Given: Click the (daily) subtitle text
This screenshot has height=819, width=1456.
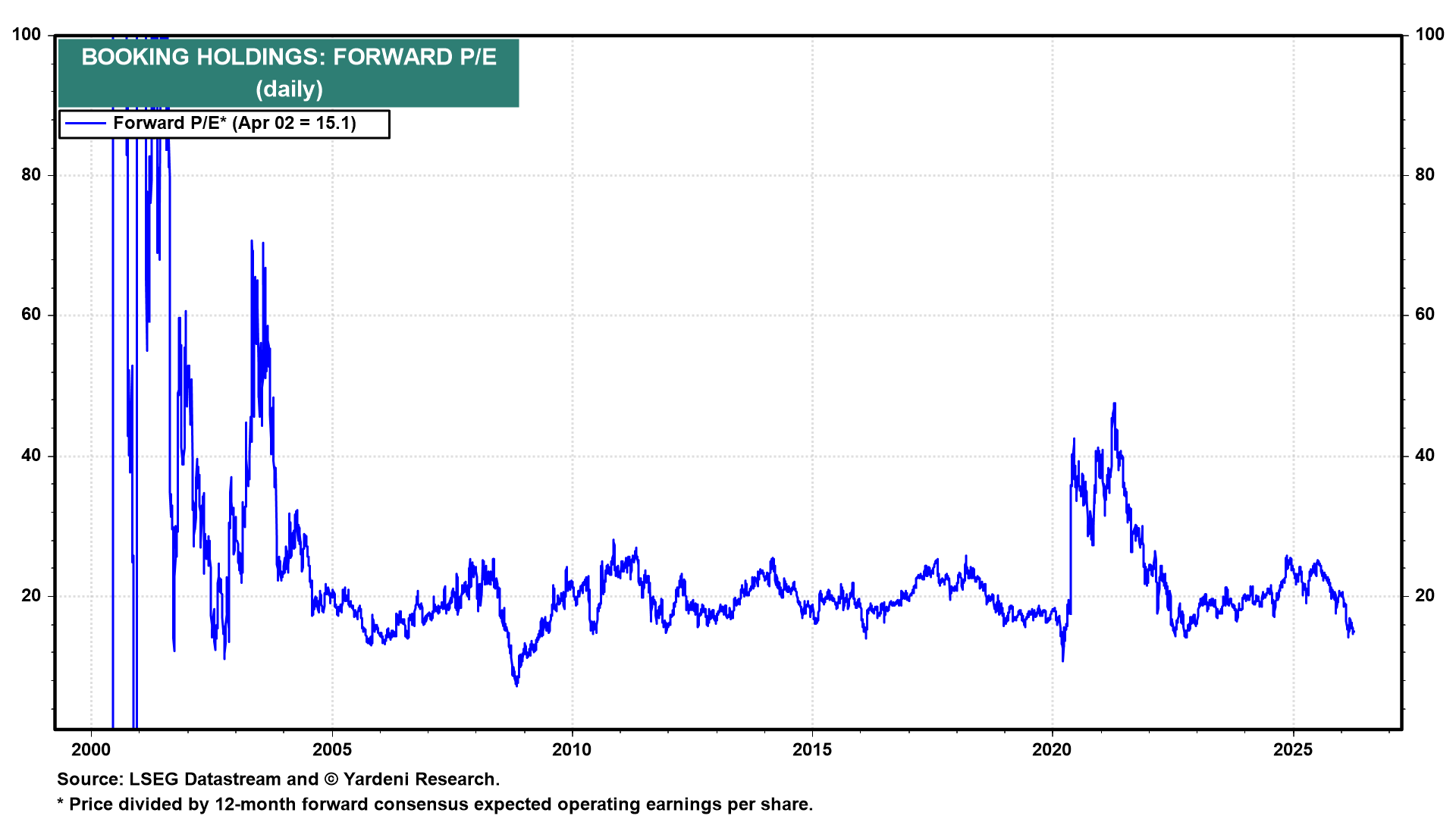Looking at the screenshot, I should click(x=289, y=89).
